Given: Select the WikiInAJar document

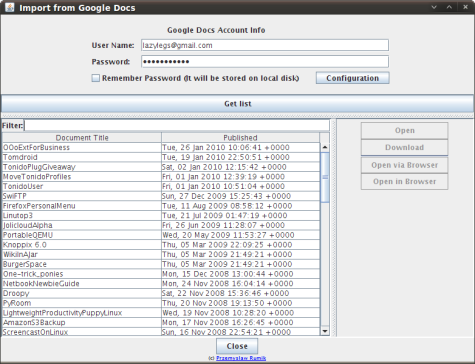Looking at the screenshot, I should [82, 254].
